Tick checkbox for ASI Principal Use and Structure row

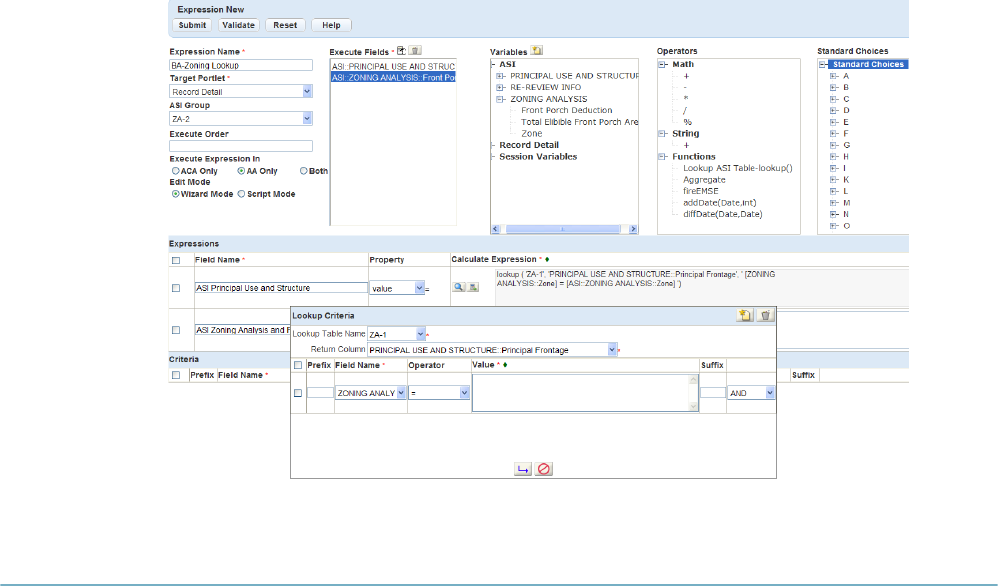(176, 288)
